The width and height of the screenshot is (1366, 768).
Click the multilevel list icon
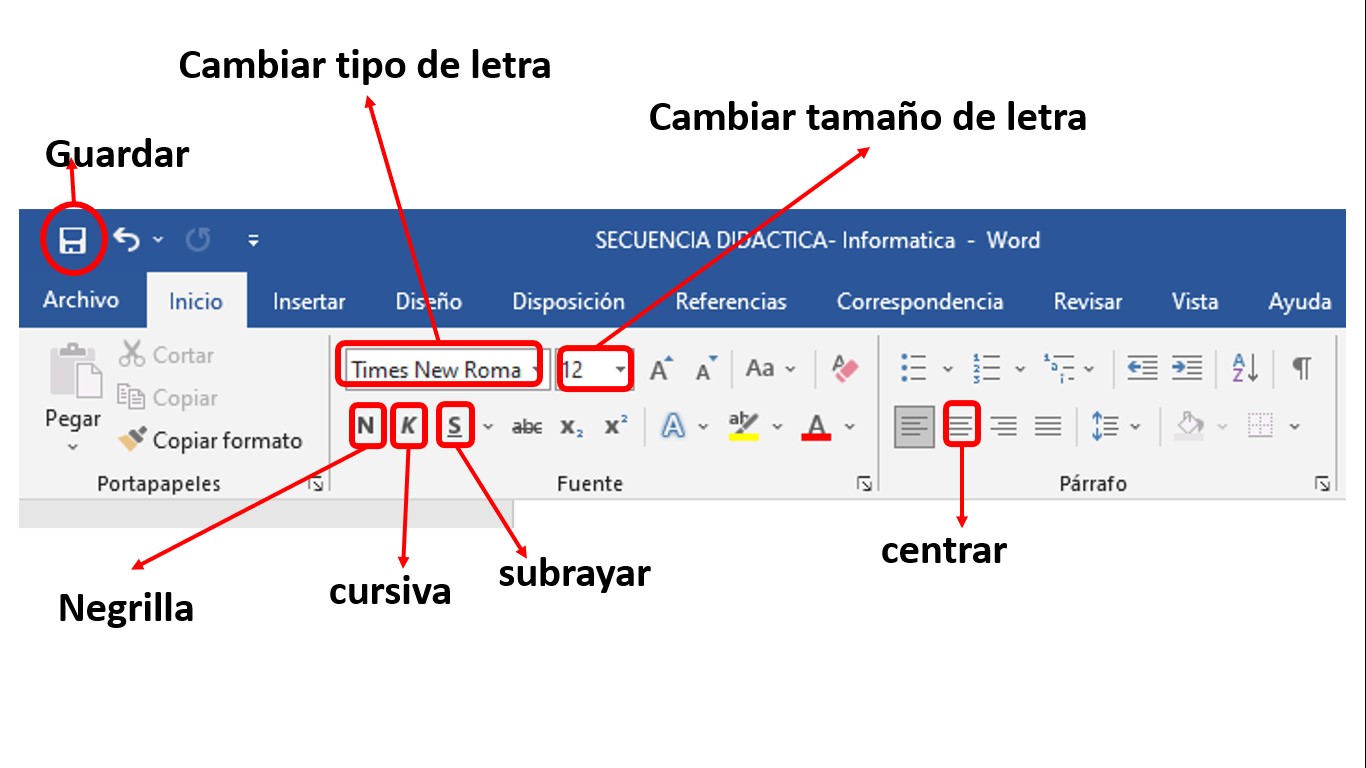click(1058, 369)
